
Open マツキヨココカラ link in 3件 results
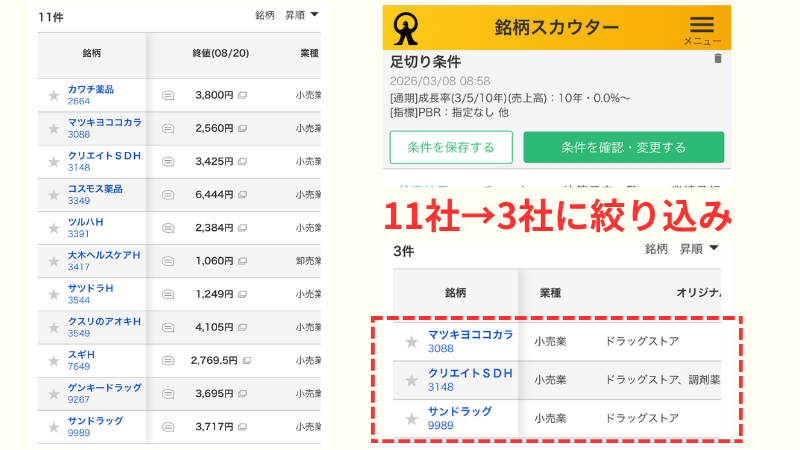pos(470,341)
